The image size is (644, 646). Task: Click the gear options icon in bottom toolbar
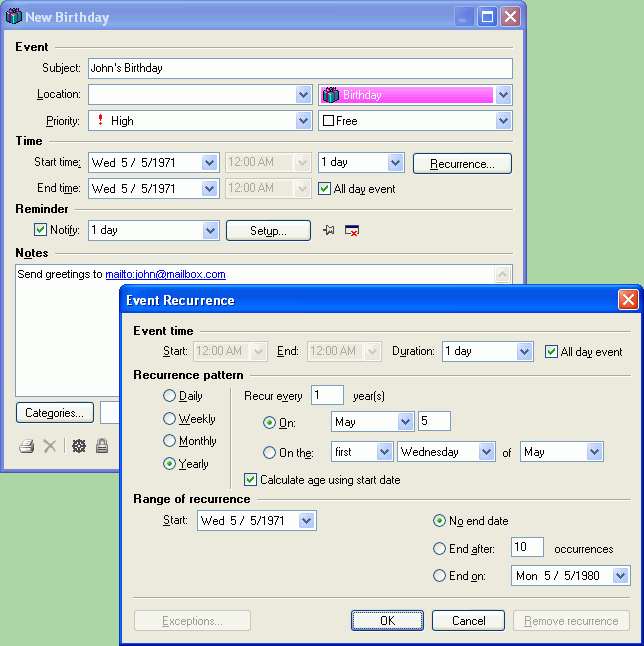(x=79, y=446)
